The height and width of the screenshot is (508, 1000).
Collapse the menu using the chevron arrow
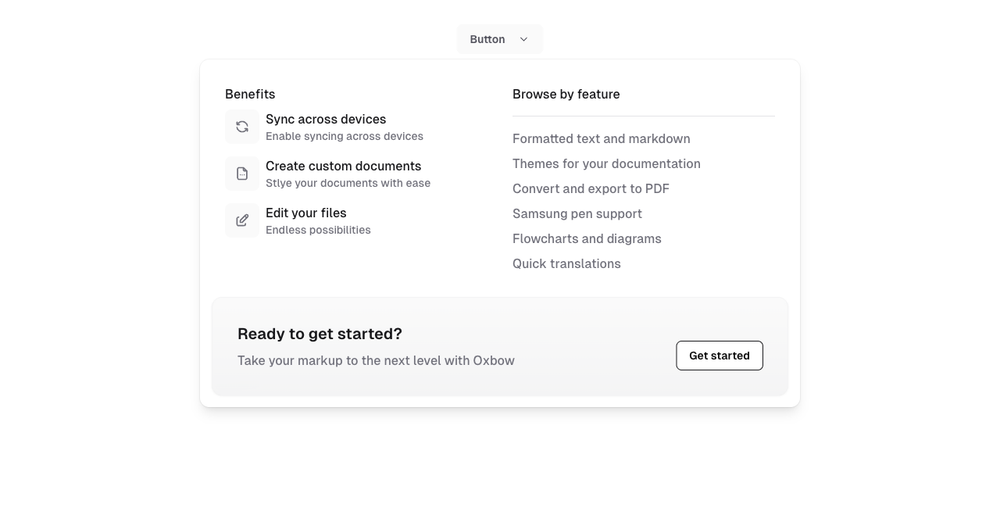tap(523, 39)
